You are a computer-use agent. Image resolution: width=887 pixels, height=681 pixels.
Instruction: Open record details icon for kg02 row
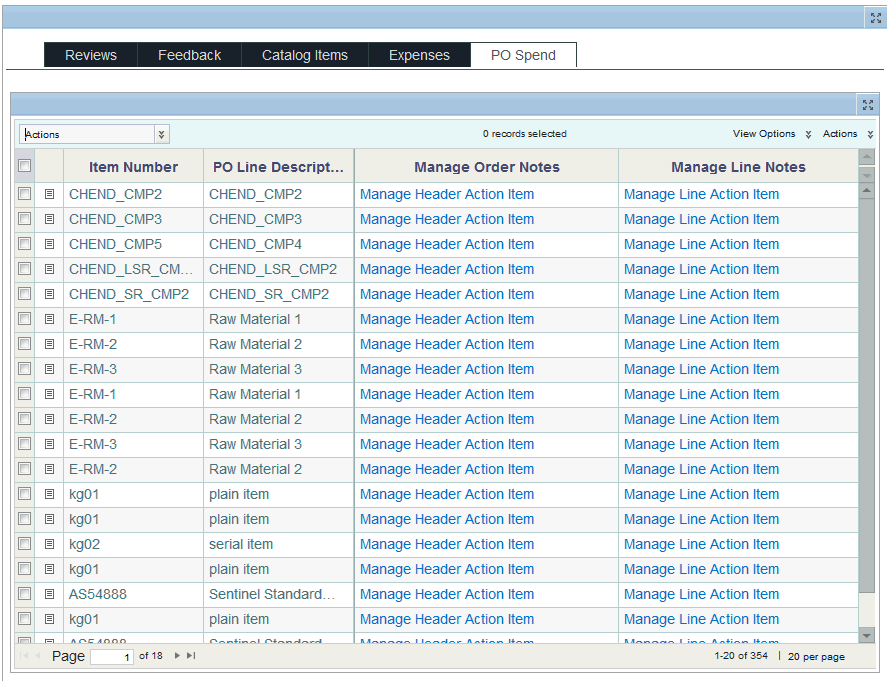click(x=49, y=544)
